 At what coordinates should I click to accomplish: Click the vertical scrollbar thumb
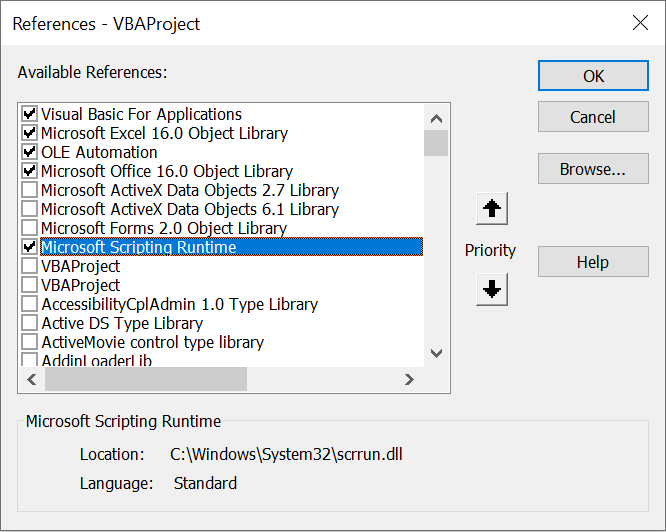click(x=436, y=143)
